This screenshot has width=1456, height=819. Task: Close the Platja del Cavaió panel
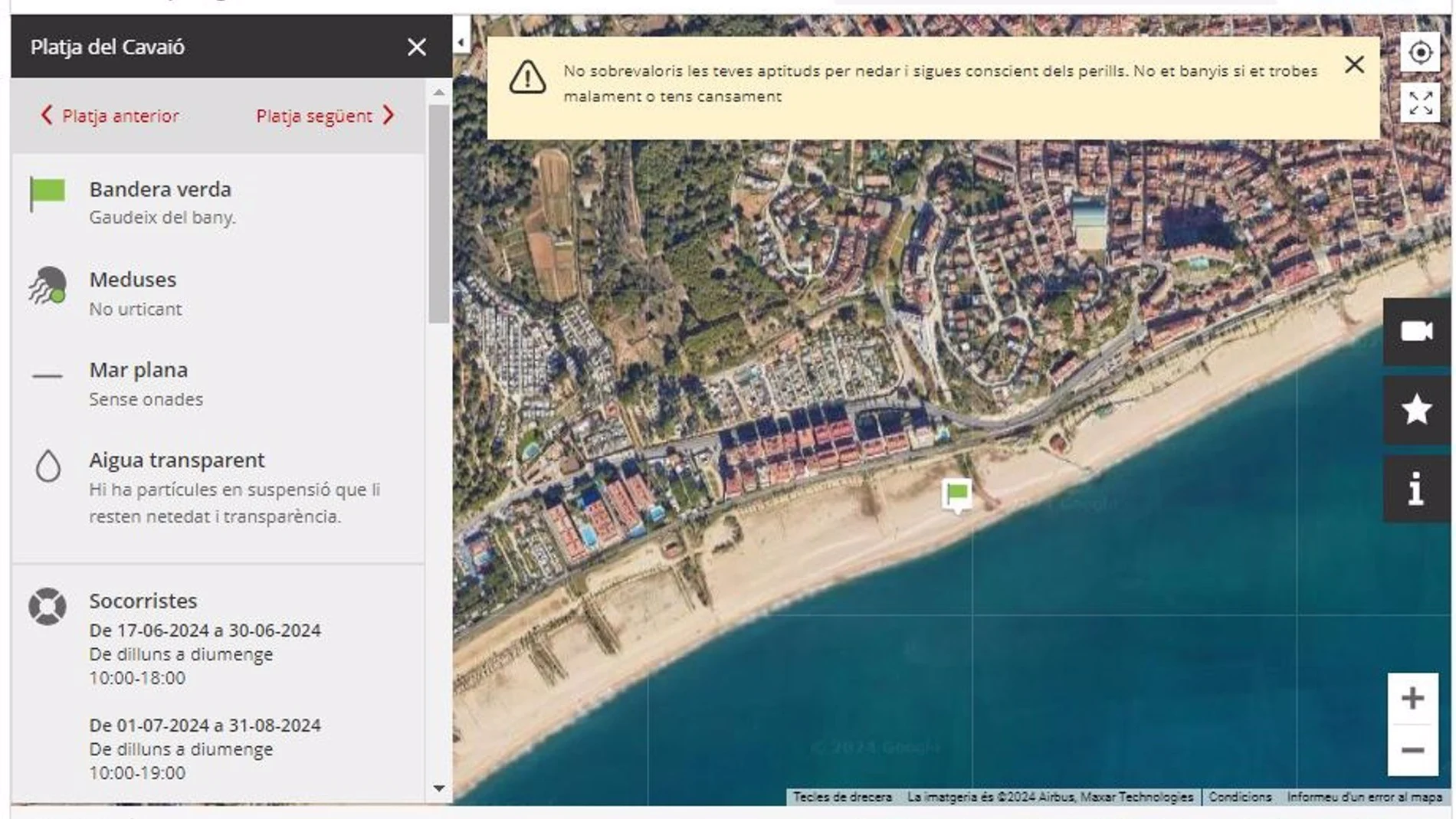[x=417, y=48]
